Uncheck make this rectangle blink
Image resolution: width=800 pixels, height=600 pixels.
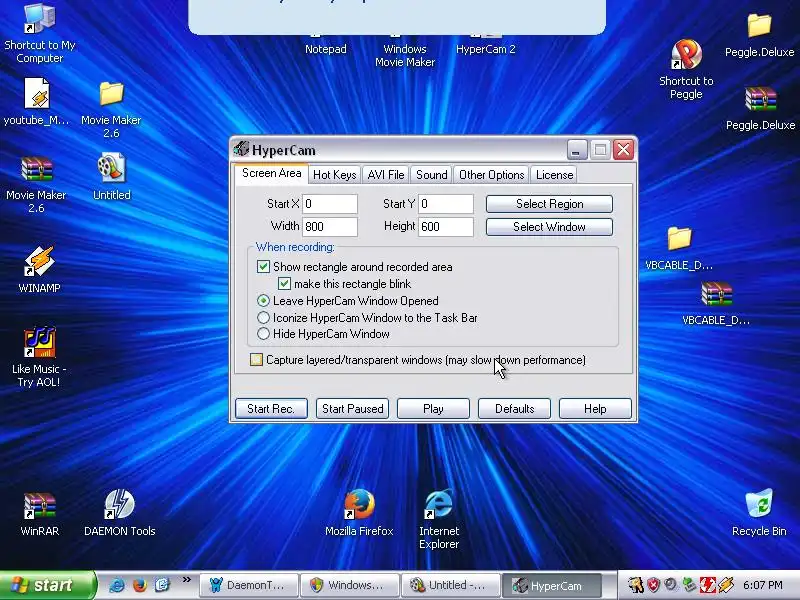click(284, 284)
